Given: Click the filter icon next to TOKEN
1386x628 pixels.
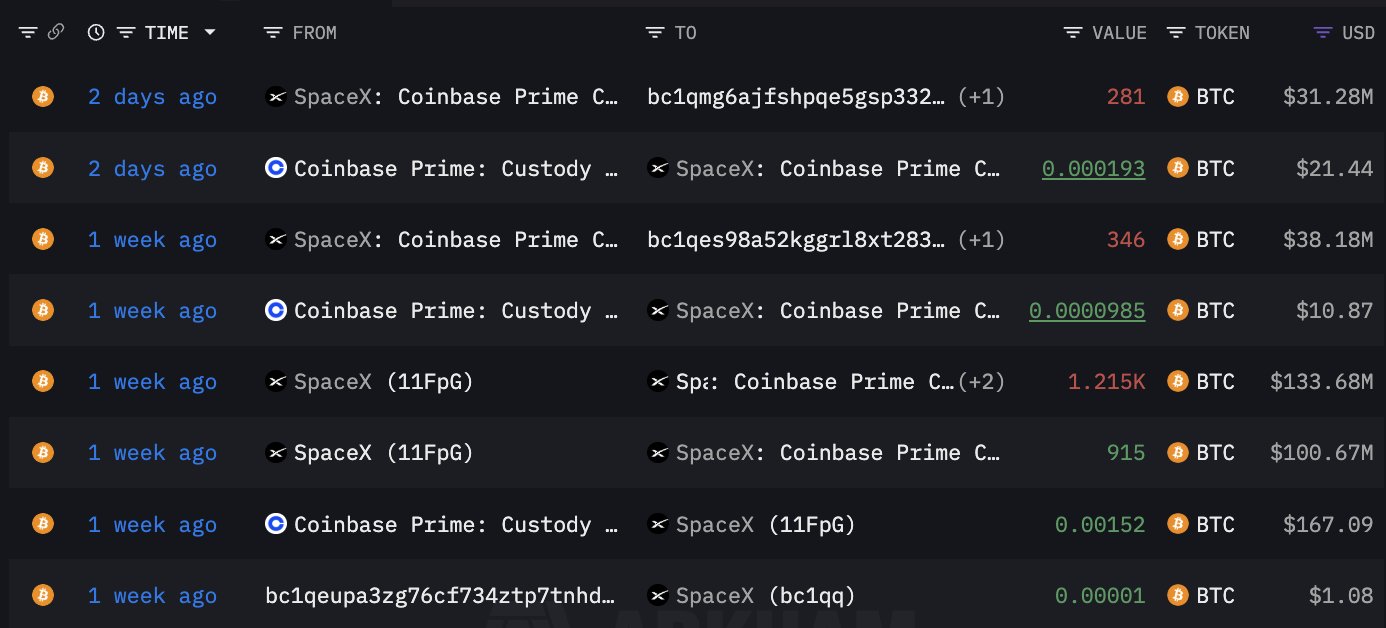Looking at the screenshot, I should coord(1176,33).
